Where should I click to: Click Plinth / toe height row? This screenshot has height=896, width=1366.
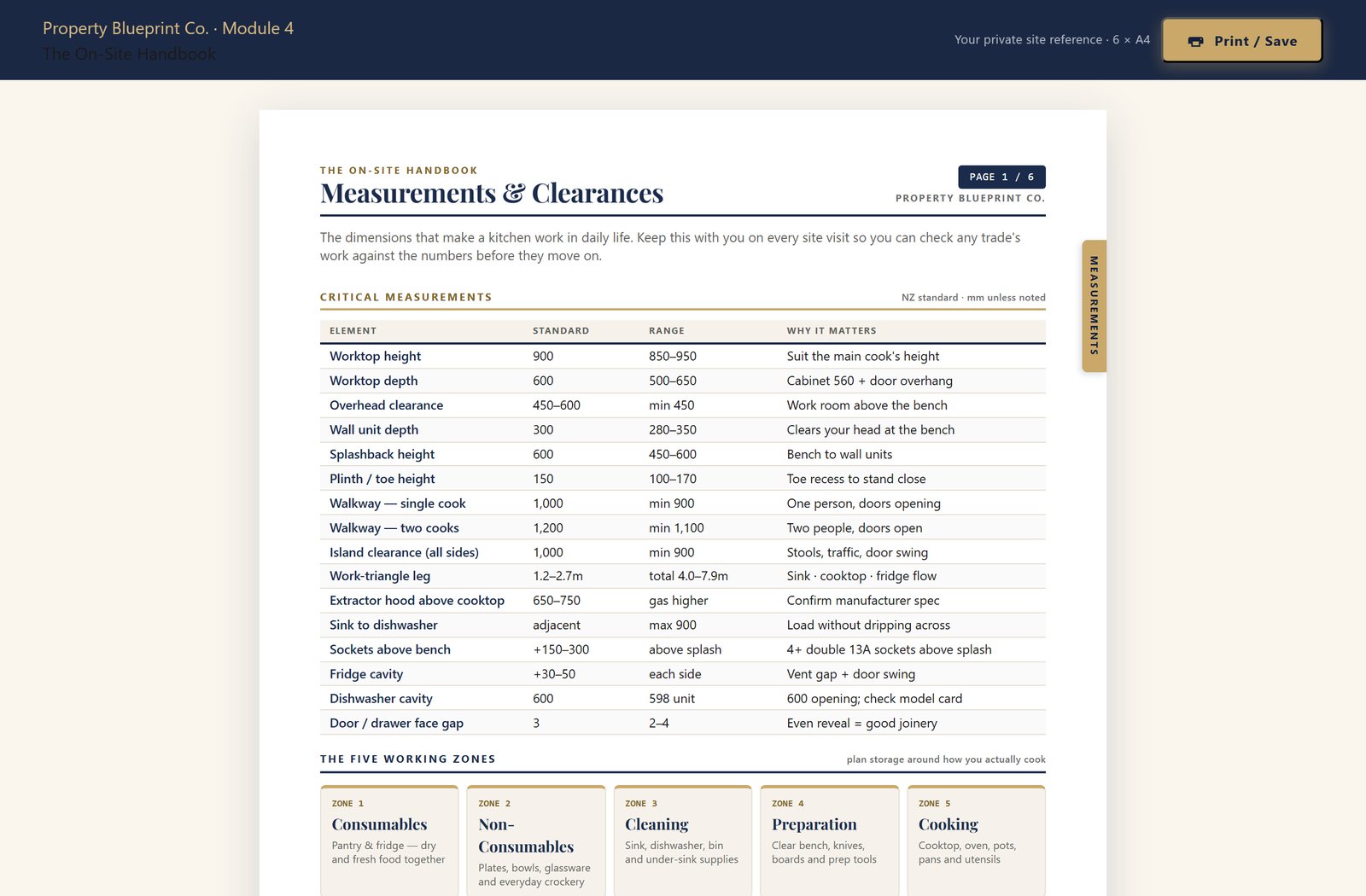683,479
